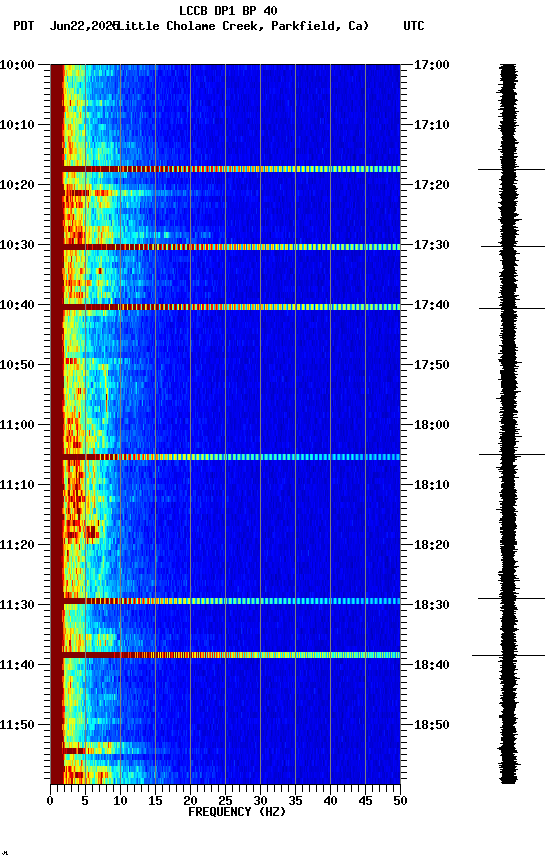Click the 11:30 PDT time label

click(x=17, y=606)
